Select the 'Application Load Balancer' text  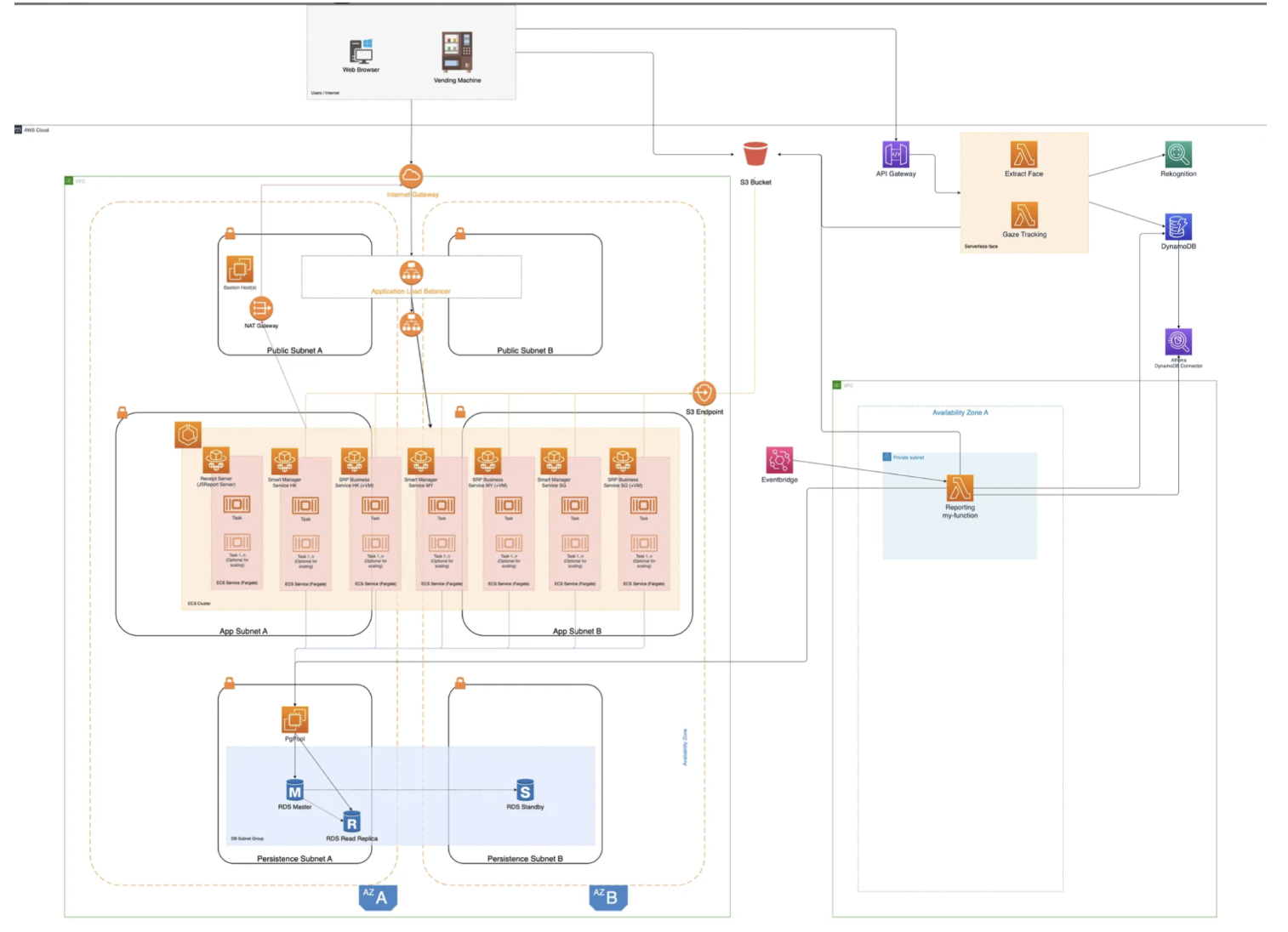411,292
